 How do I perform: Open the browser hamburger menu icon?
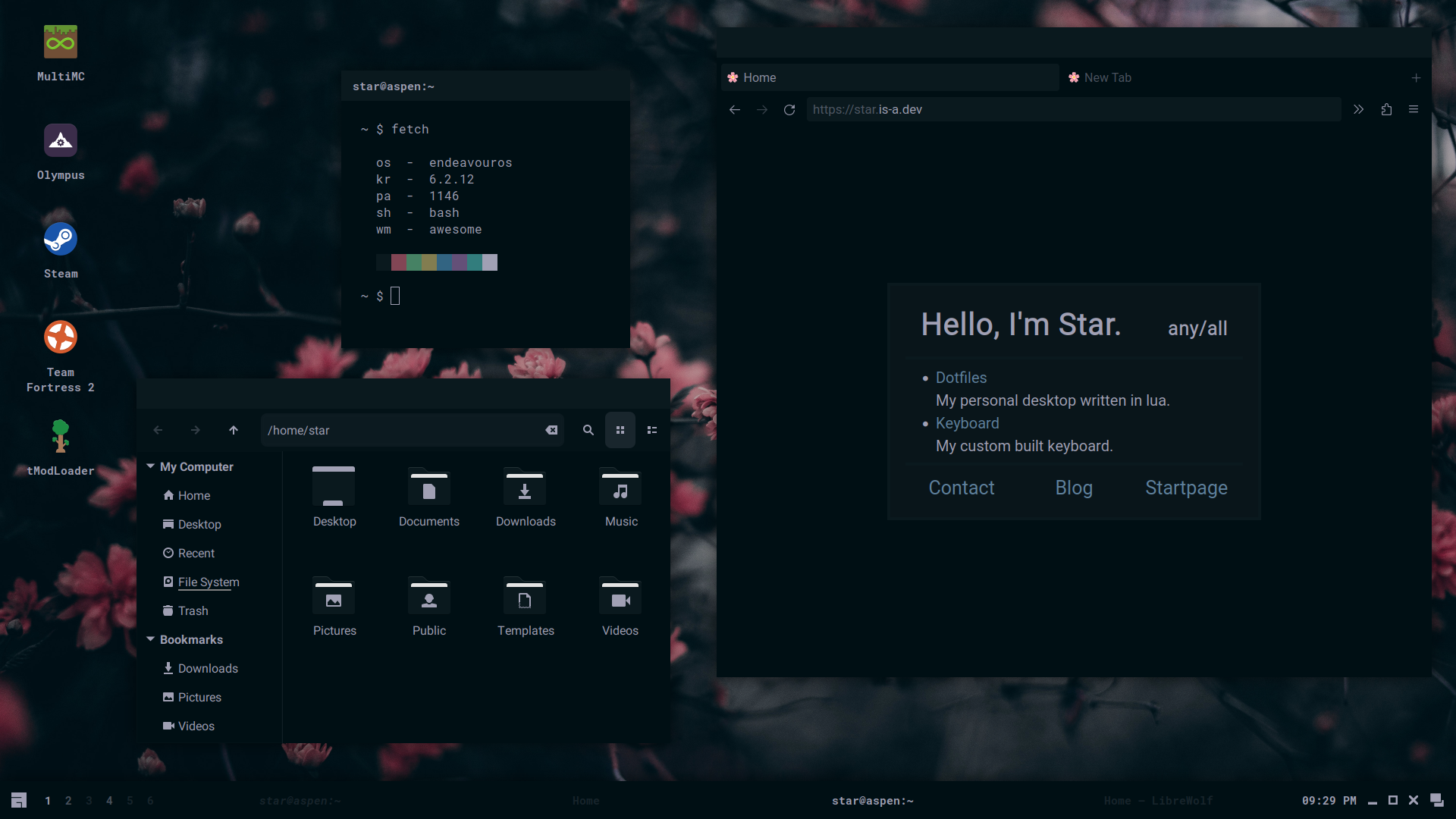pos(1414,110)
